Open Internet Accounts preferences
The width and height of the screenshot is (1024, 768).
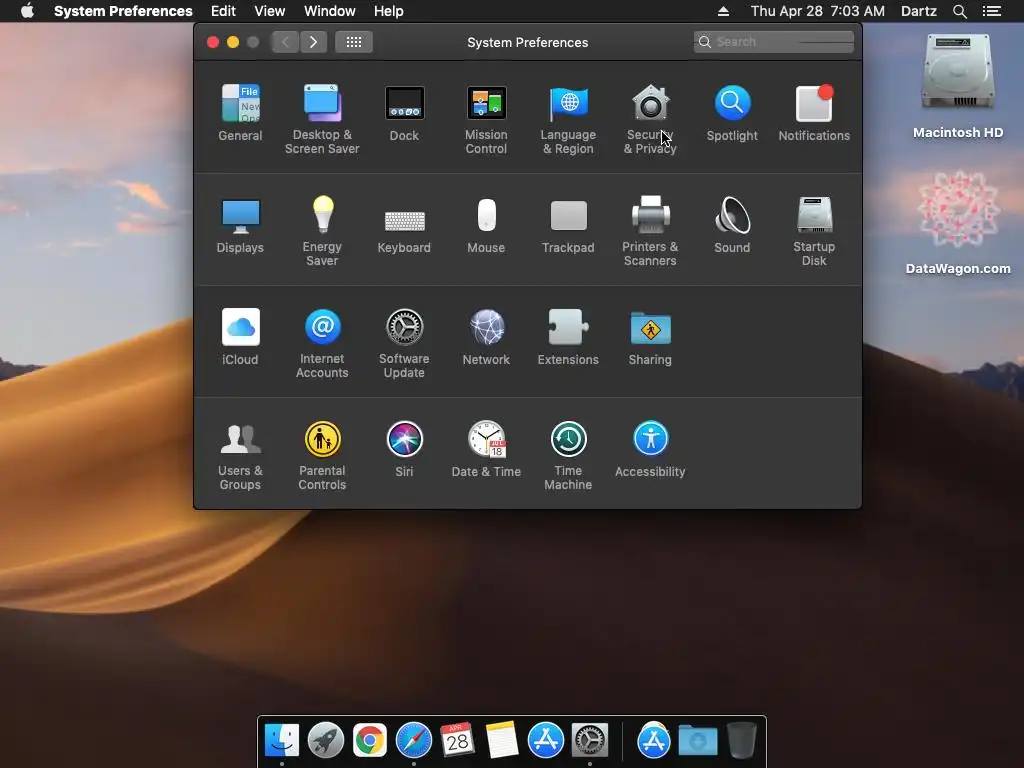(322, 343)
